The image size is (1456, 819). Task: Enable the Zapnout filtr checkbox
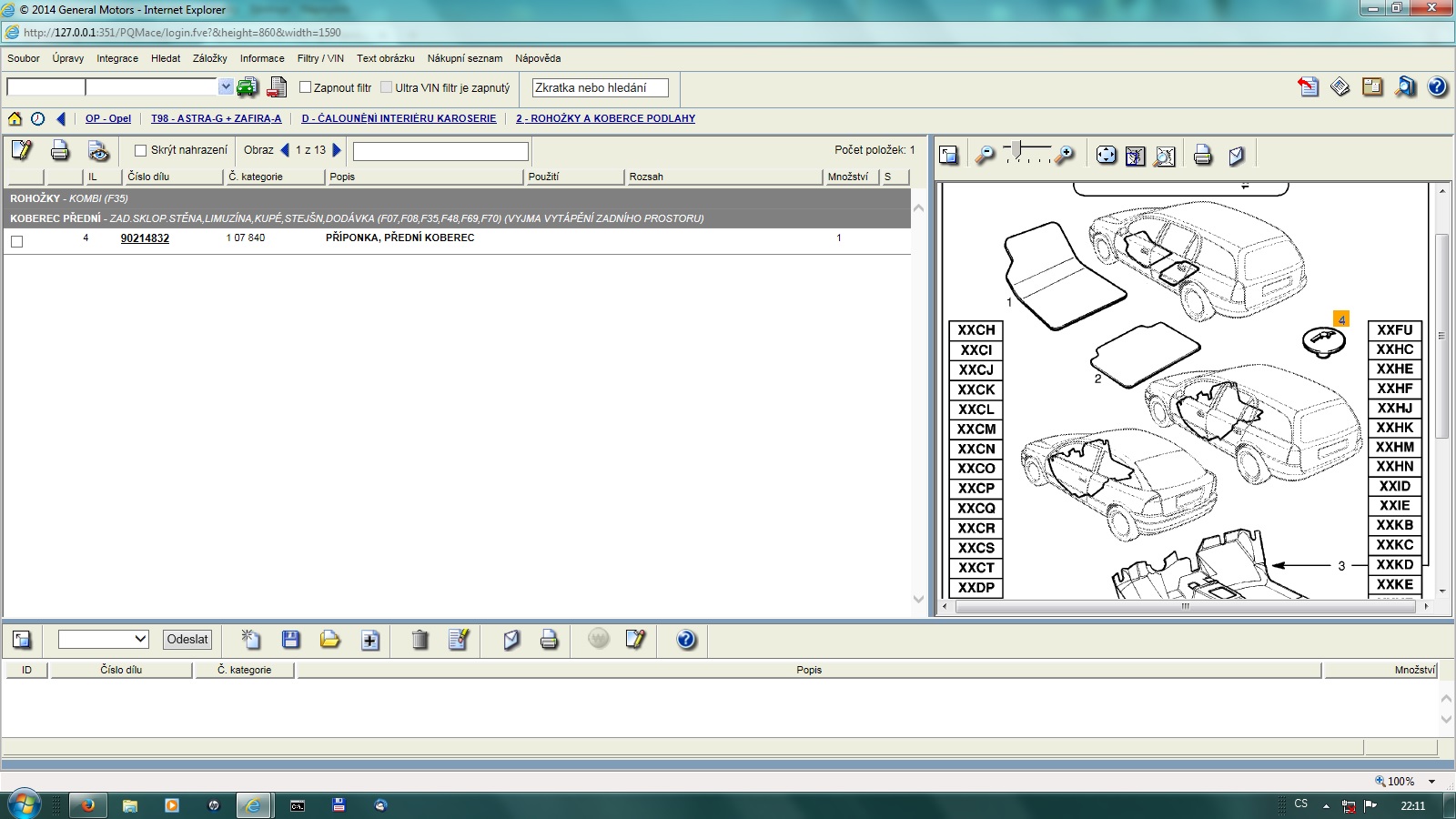click(306, 87)
